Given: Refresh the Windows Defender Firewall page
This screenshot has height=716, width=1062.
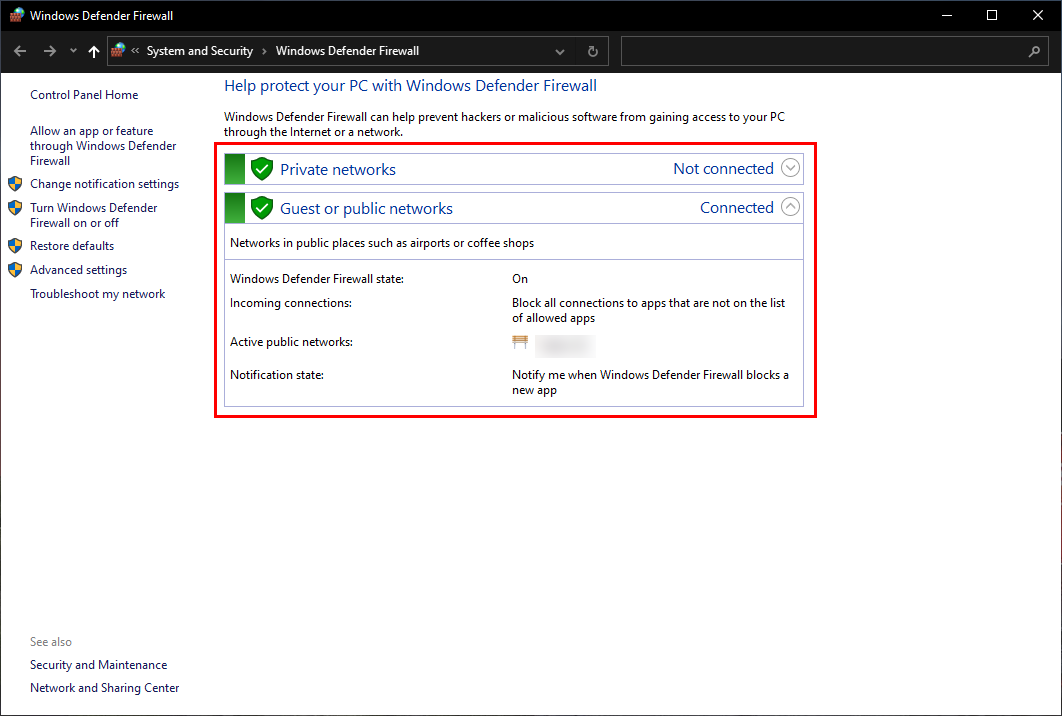Looking at the screenshot, I should (x=593, y=51).
